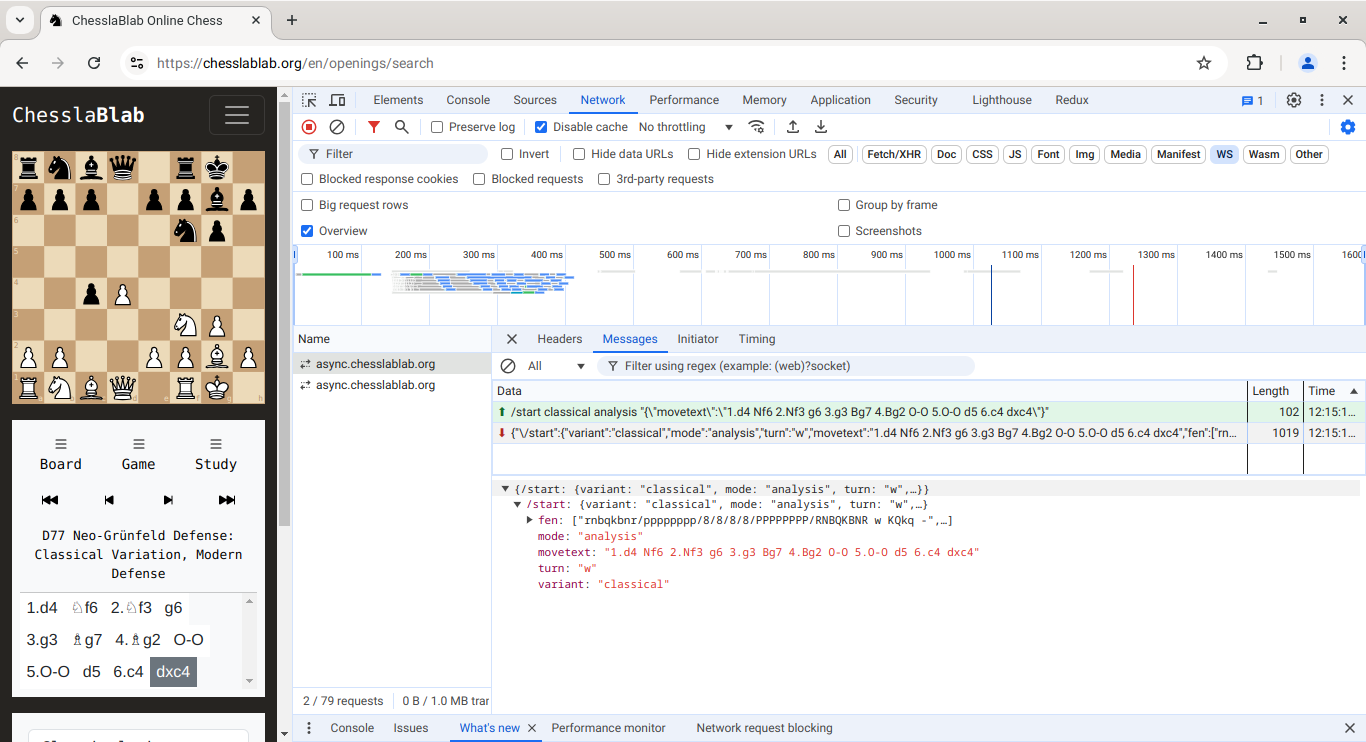Toggle the red filter funnel icon
Screen dimensions: 1366x742
click(374, 127)
